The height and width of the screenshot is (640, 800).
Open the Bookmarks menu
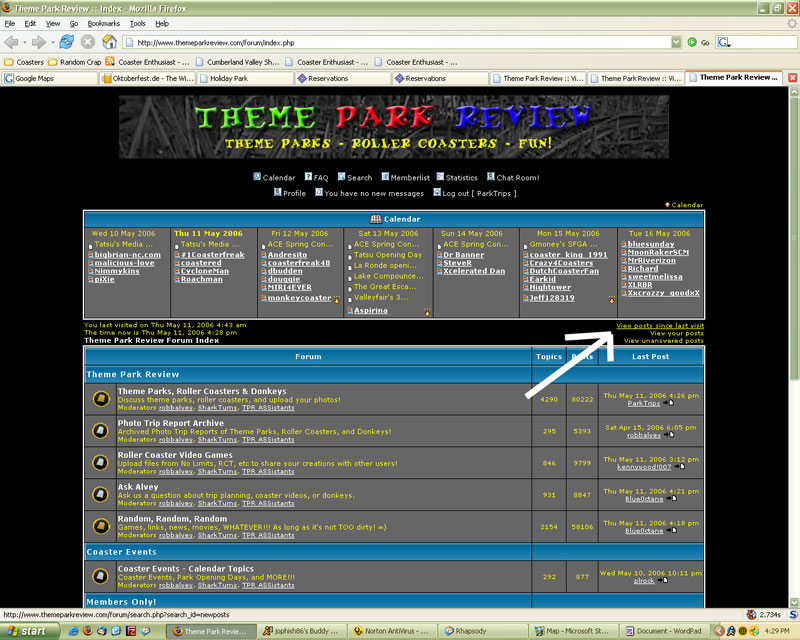(104, 23)
